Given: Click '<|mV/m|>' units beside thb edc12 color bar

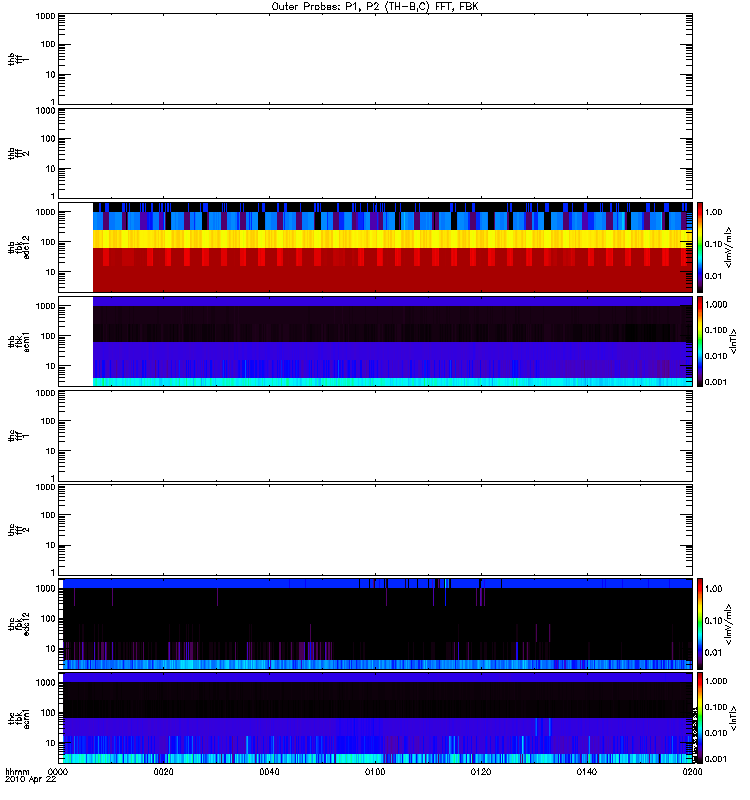Looking at the screenshot, I should (x=729, y=247).
